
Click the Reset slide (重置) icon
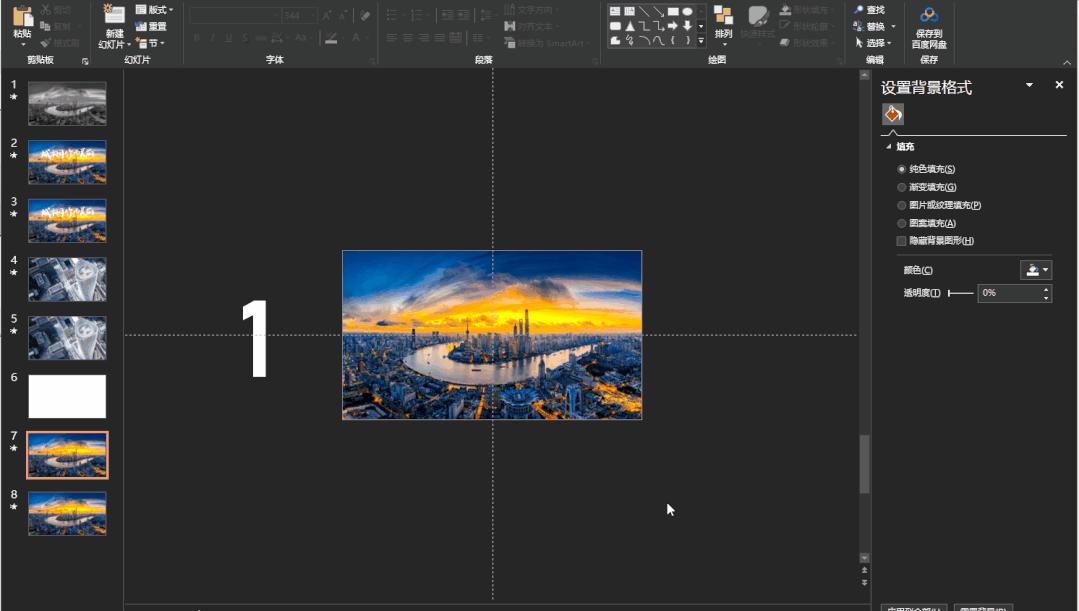point(141,27)
